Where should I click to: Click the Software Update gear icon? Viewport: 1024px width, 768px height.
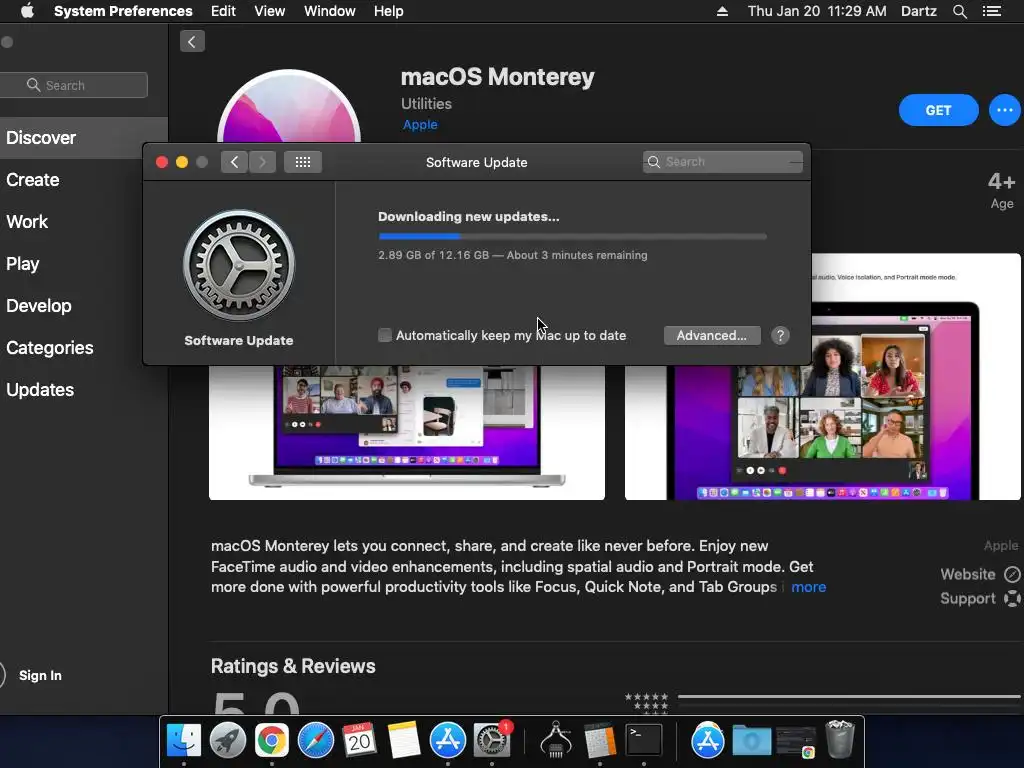point(239,265)
